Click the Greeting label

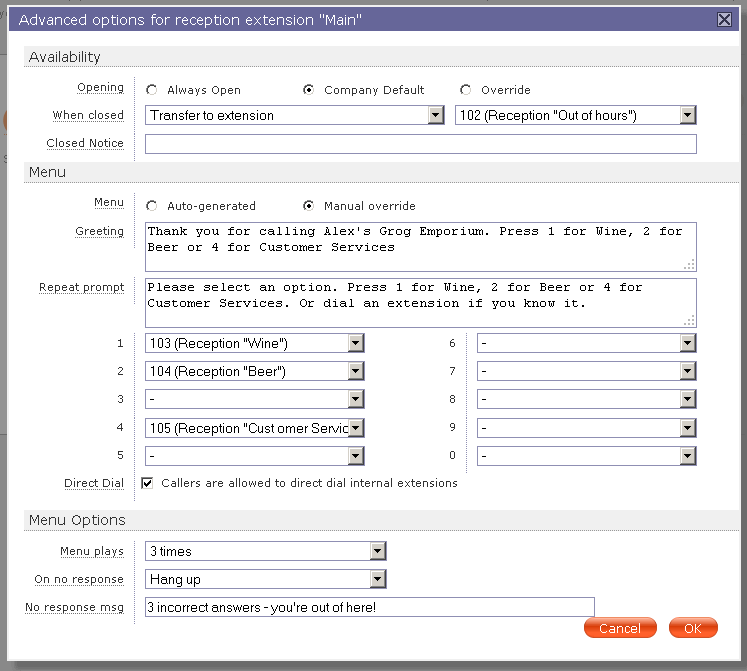[x=100, y=232]
